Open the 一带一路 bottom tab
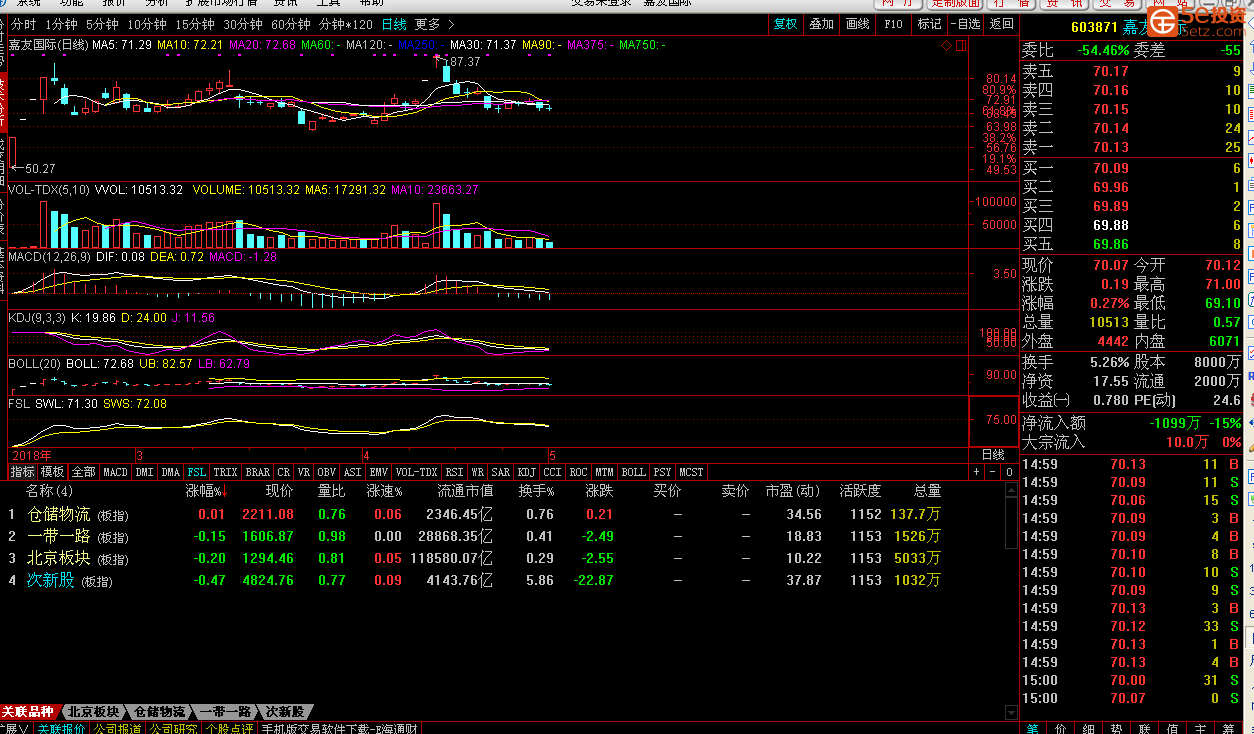 pyautogui.click(x=225, y=712)
